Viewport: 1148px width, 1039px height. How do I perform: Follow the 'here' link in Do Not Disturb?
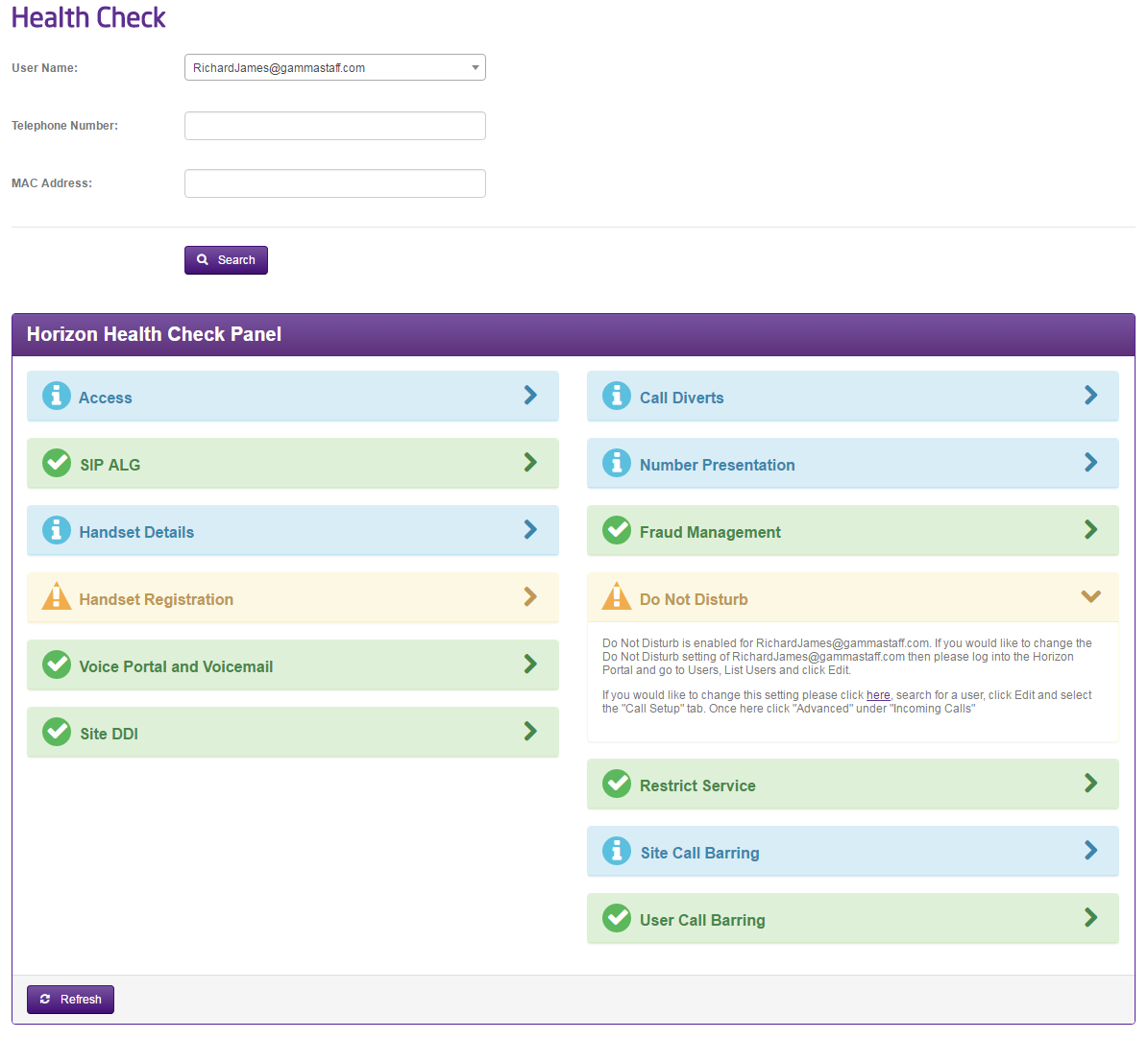tap(879, 696)
